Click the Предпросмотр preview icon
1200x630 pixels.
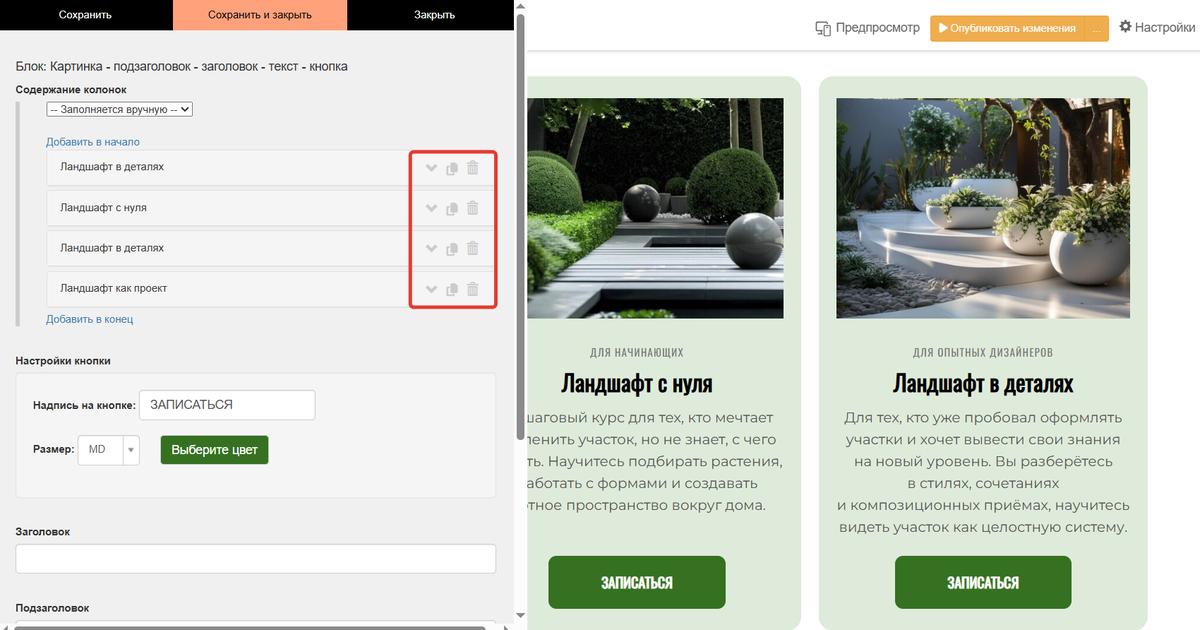pyautogui.click(x=822, y=28)
